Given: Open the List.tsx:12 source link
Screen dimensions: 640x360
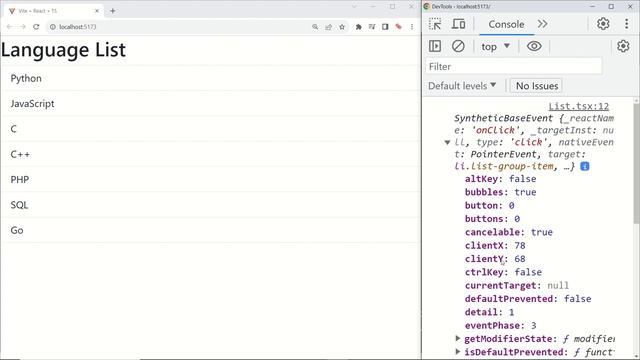Looking at the screenshot, I should 578,106.
